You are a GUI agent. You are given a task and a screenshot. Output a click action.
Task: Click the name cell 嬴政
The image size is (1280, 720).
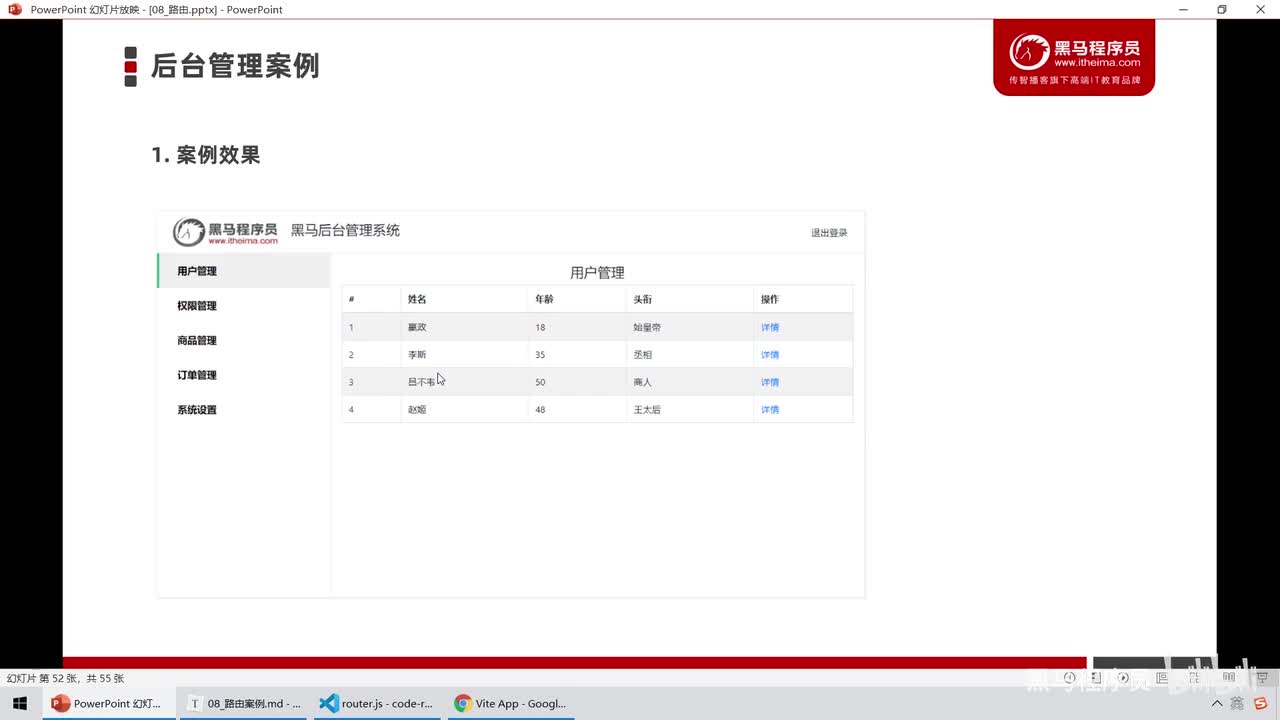(417, 327)
